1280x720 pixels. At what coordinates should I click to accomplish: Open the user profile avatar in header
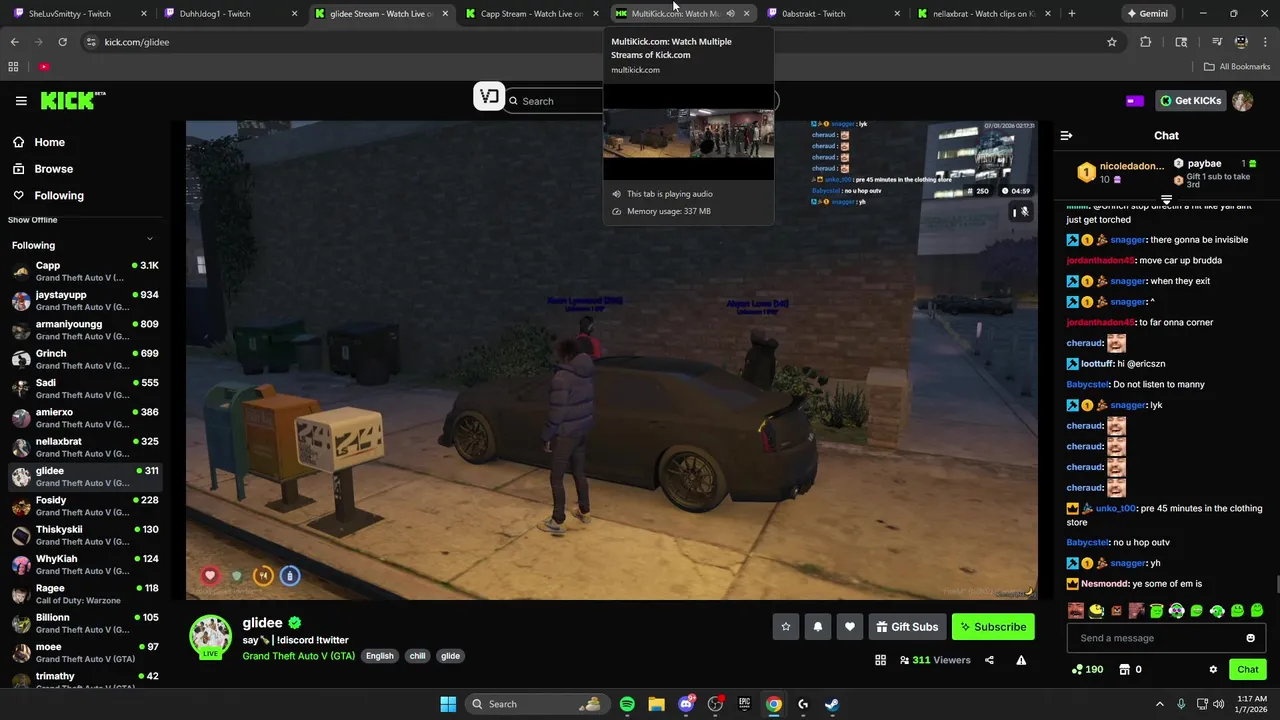pyautogui.click(x=1243, y=101)
